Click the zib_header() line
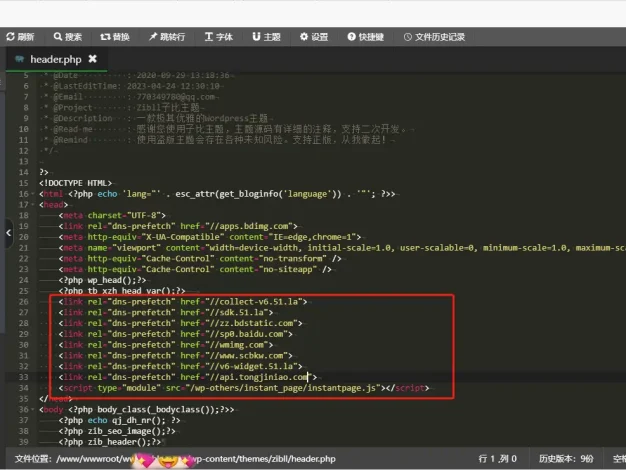626x470 pixels. pyautogui.click(x=110, y=442)
